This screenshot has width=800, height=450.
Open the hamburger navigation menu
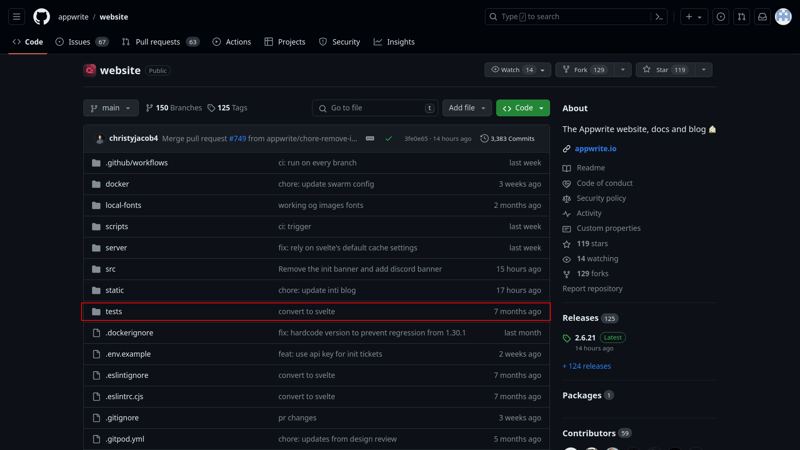point(16,17)
